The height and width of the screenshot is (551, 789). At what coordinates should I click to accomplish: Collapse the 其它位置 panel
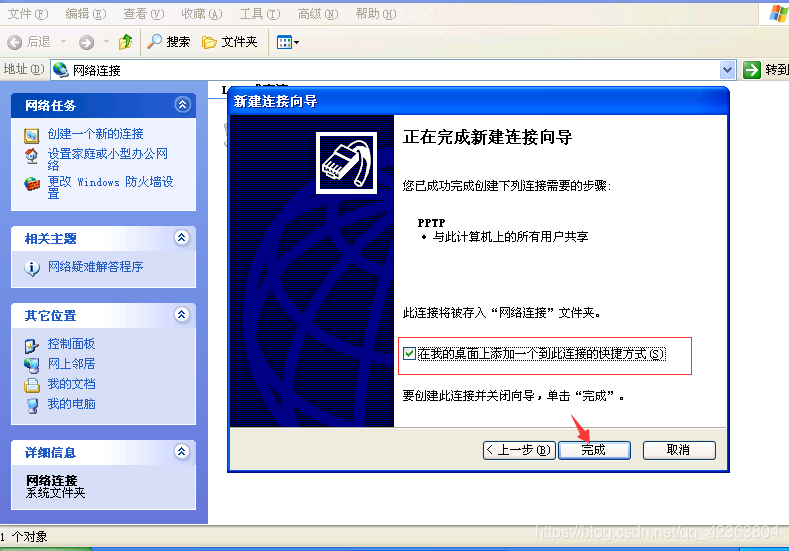[182, 314]
